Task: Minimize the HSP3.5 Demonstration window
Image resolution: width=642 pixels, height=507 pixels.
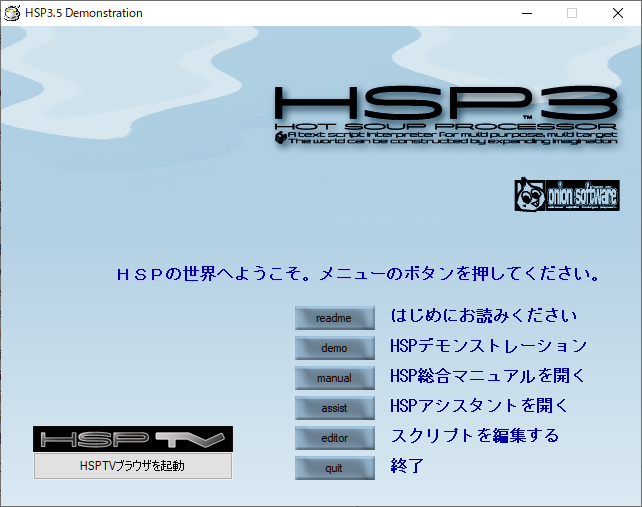Action: [527, 13]
